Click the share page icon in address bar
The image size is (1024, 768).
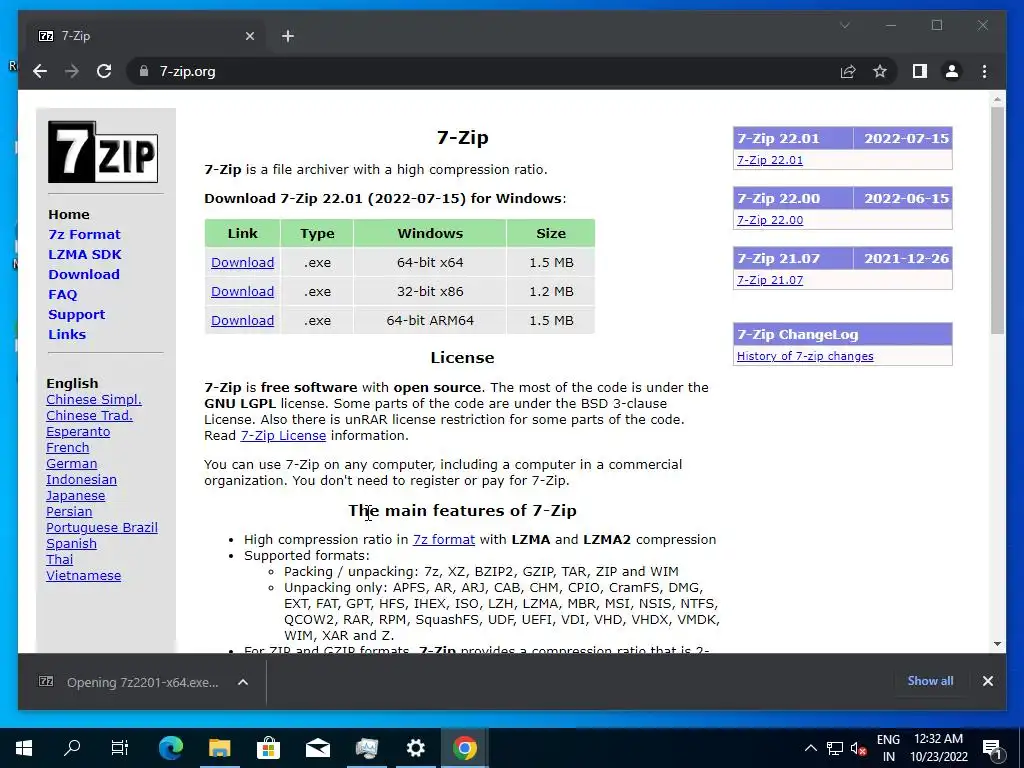pyautogui.click(x=848, y=71)
